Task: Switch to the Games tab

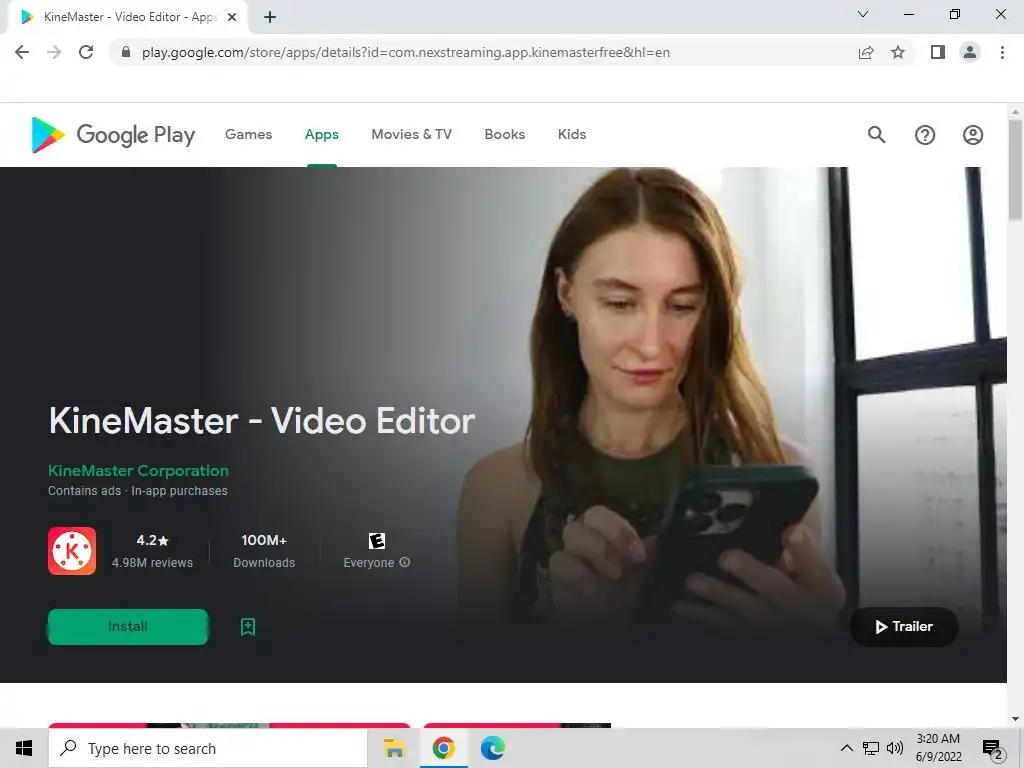Action: click(248, 135)
